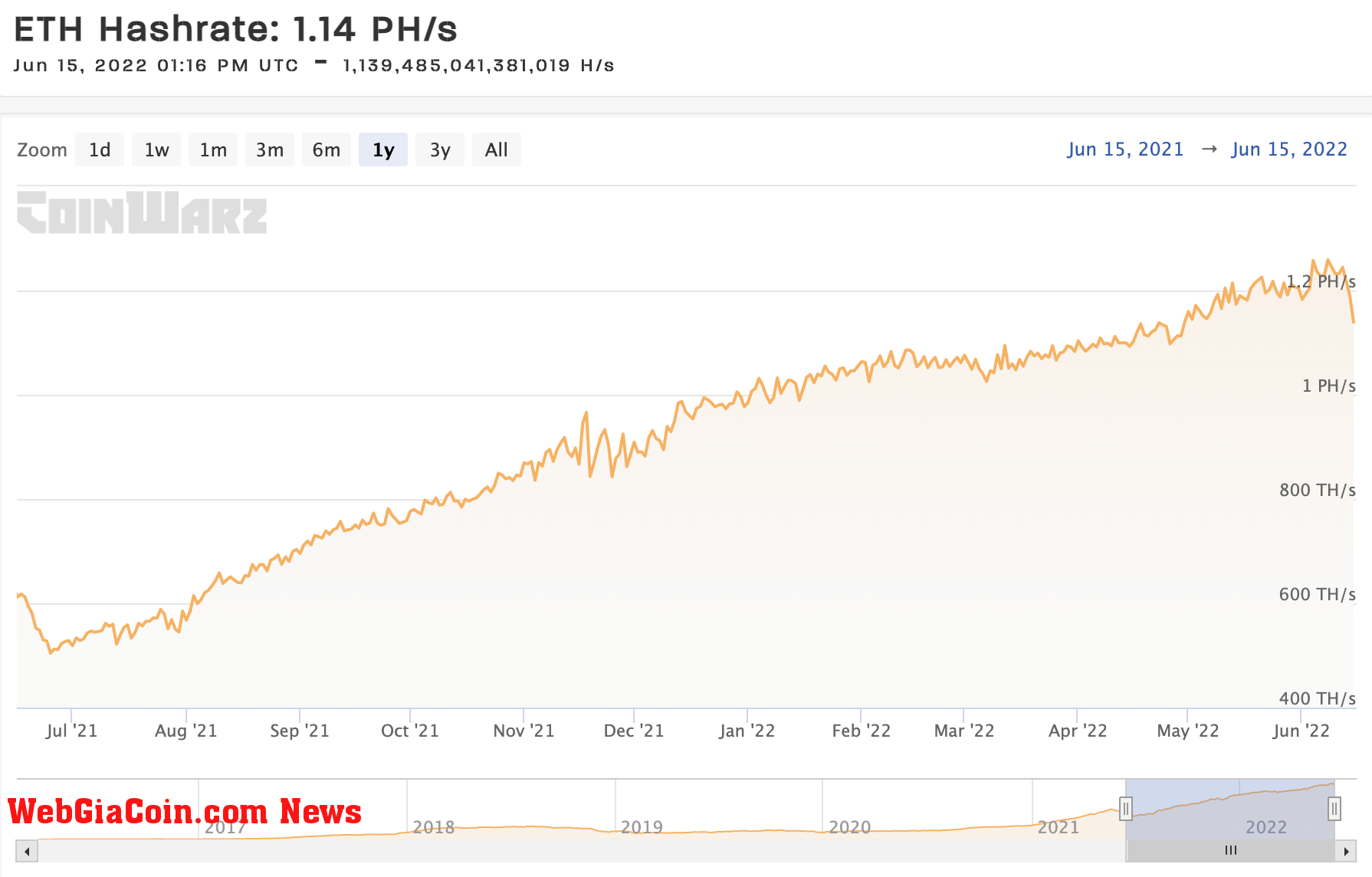Click the Zoom label

coord(42,150)
